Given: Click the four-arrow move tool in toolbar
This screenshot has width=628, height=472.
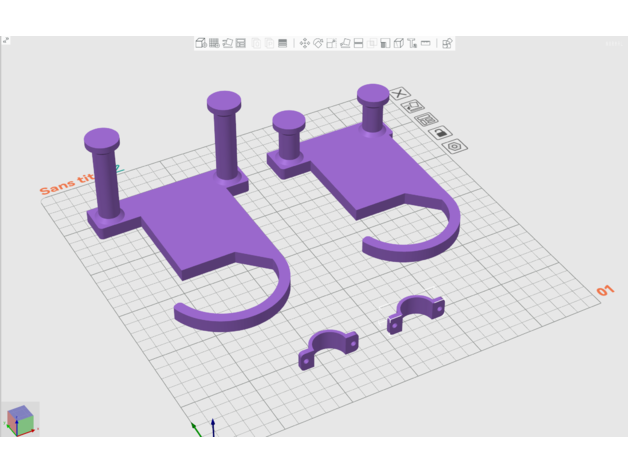Looking at the screenshot, I should pyautogui.click(x=305, y=44).
